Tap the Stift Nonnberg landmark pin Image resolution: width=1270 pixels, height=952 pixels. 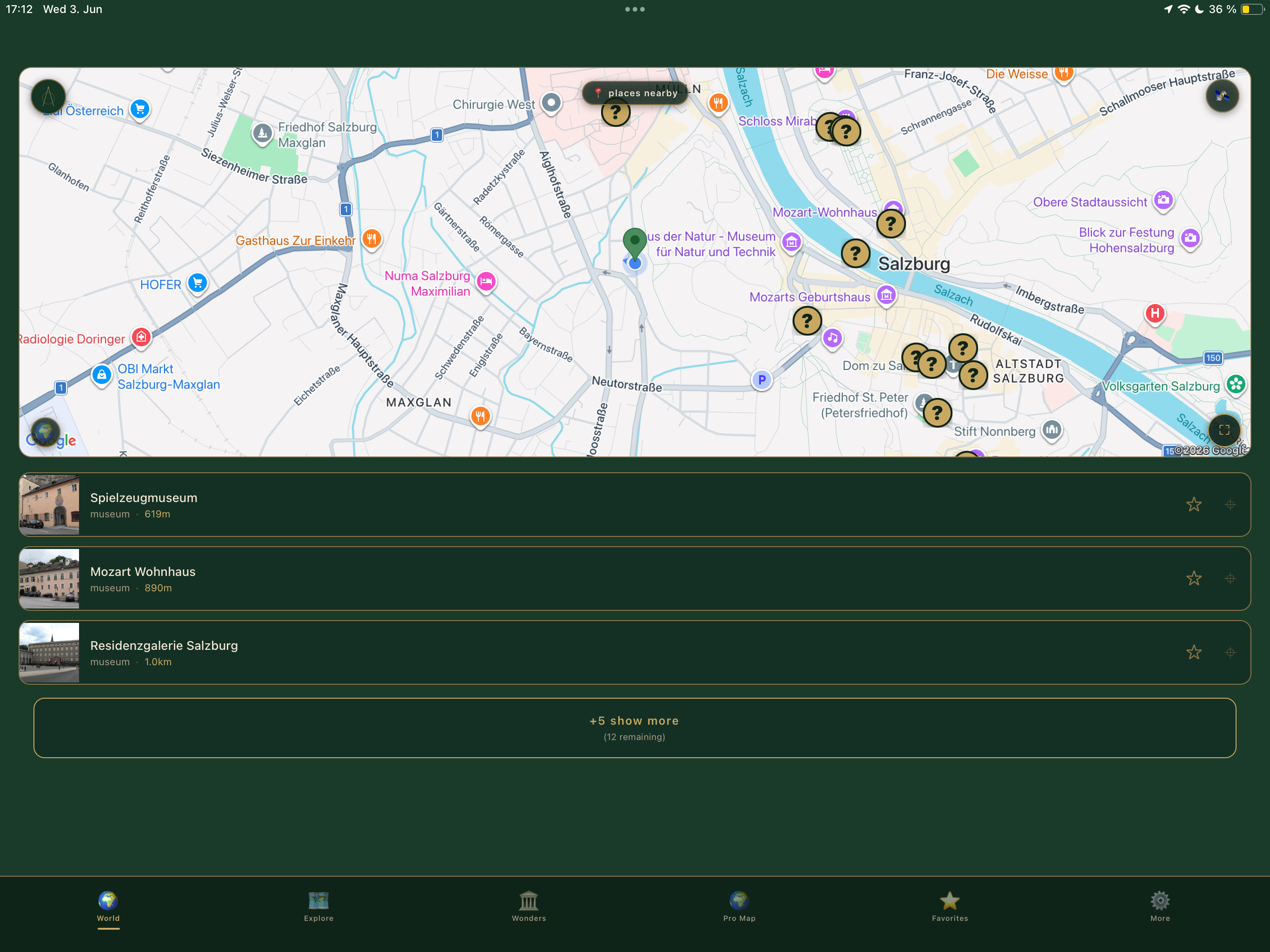(1051, 430)
